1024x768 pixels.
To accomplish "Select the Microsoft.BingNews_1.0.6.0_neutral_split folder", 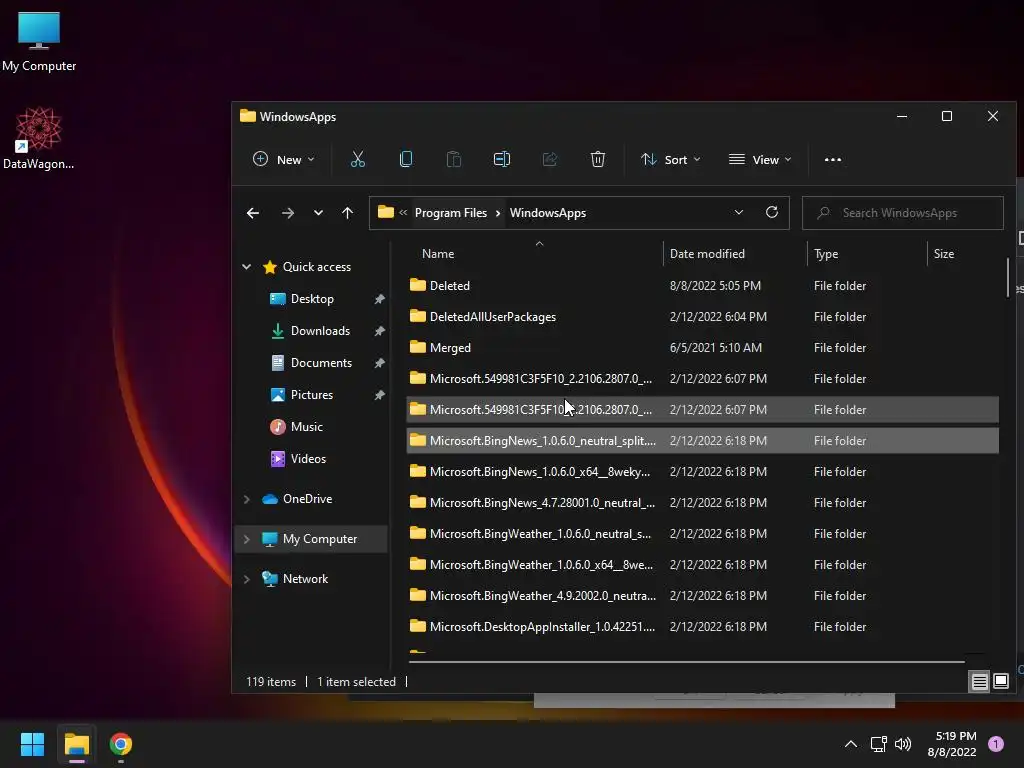I will point(702,441).
